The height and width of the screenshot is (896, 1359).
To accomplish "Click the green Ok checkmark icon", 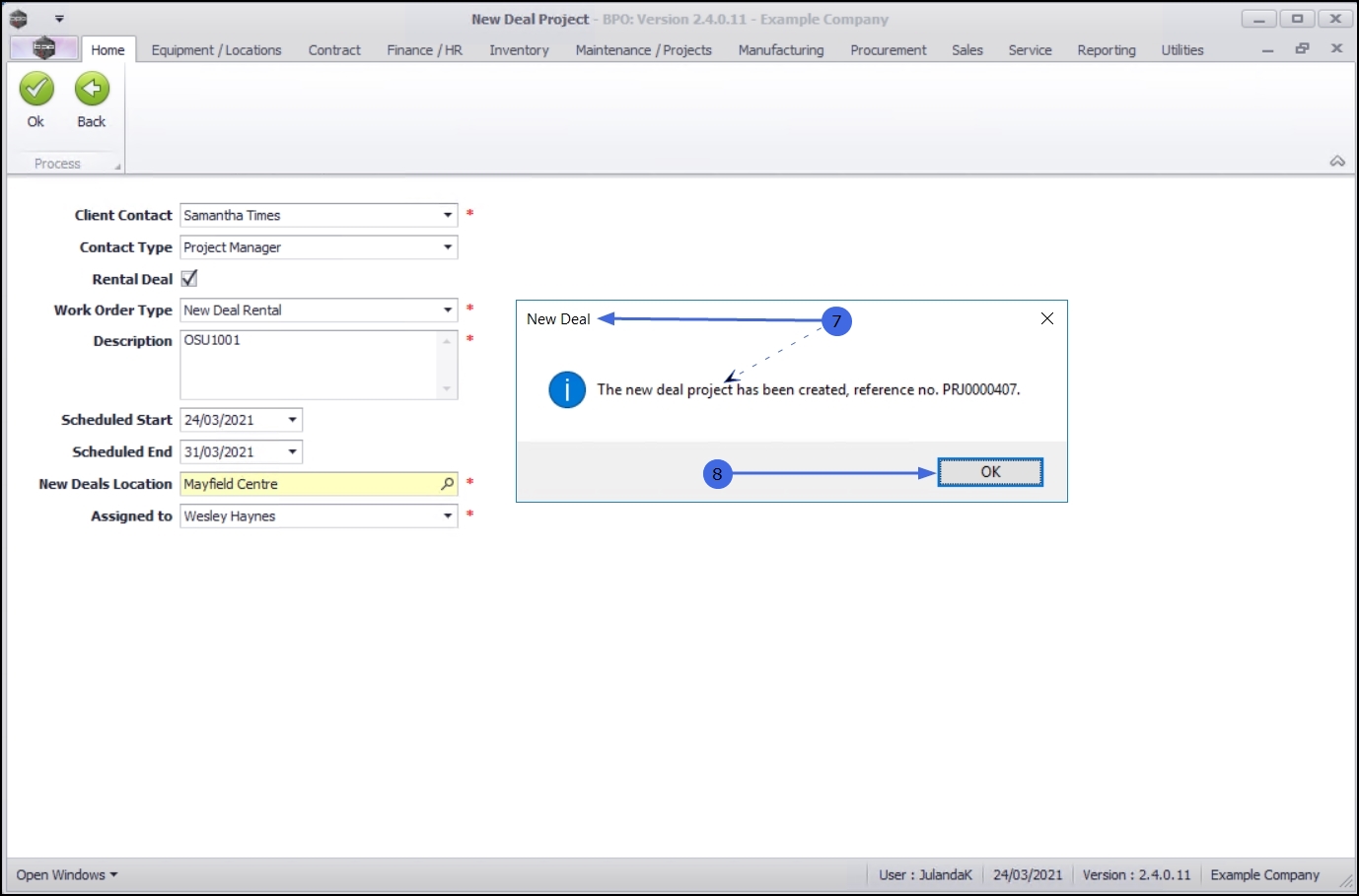I will [36, 90].
